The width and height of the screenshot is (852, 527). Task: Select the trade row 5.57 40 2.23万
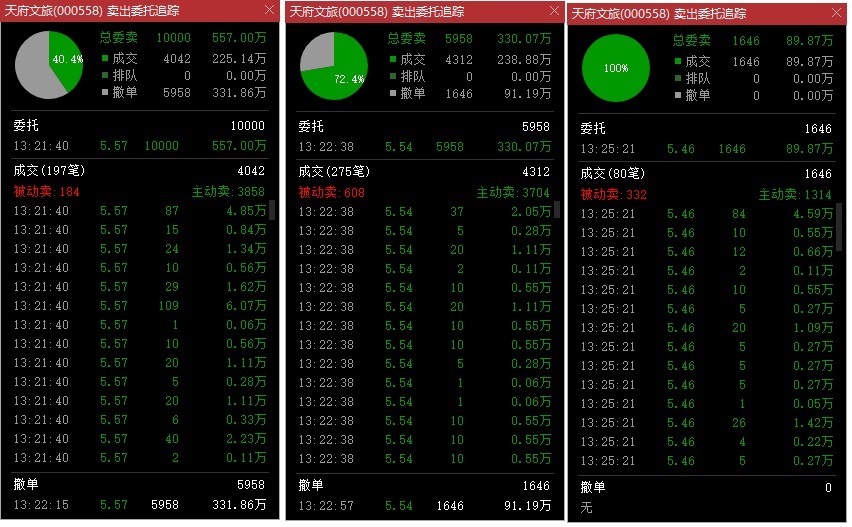coord(140,439)
